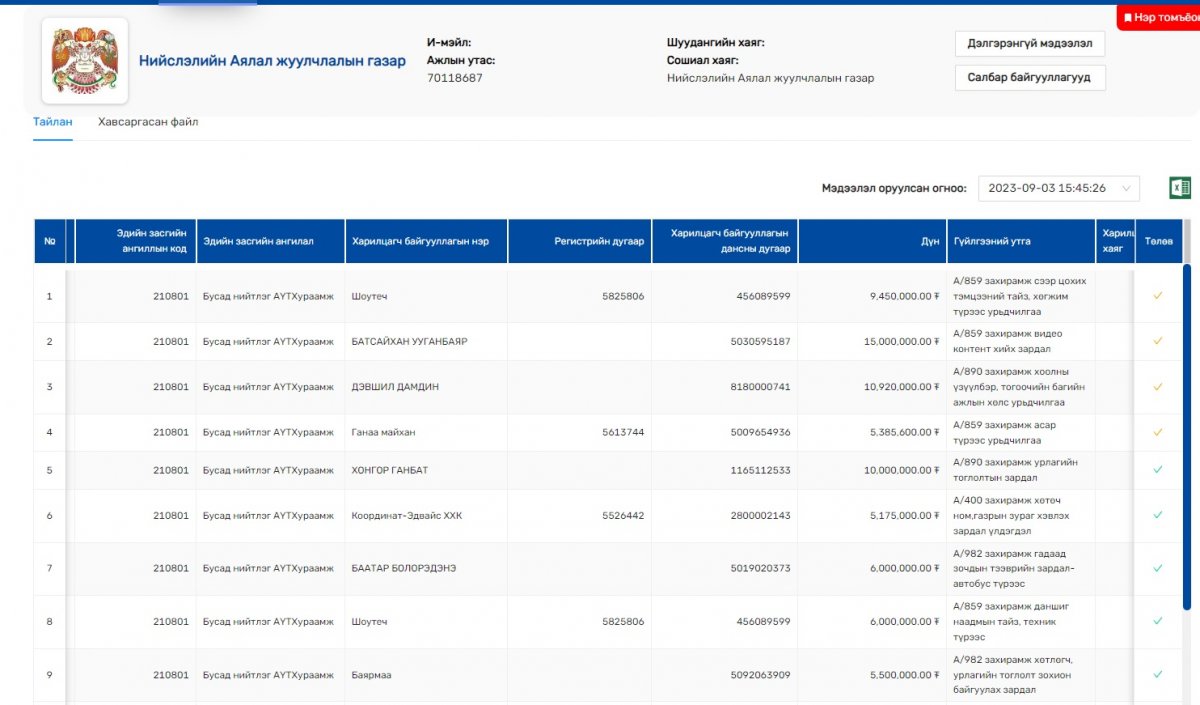Image resolution: width=1200 pixels, height=705 pixels.
Task: Click green checkmark for Баярмаа row
Action: tap(1158, 675)
